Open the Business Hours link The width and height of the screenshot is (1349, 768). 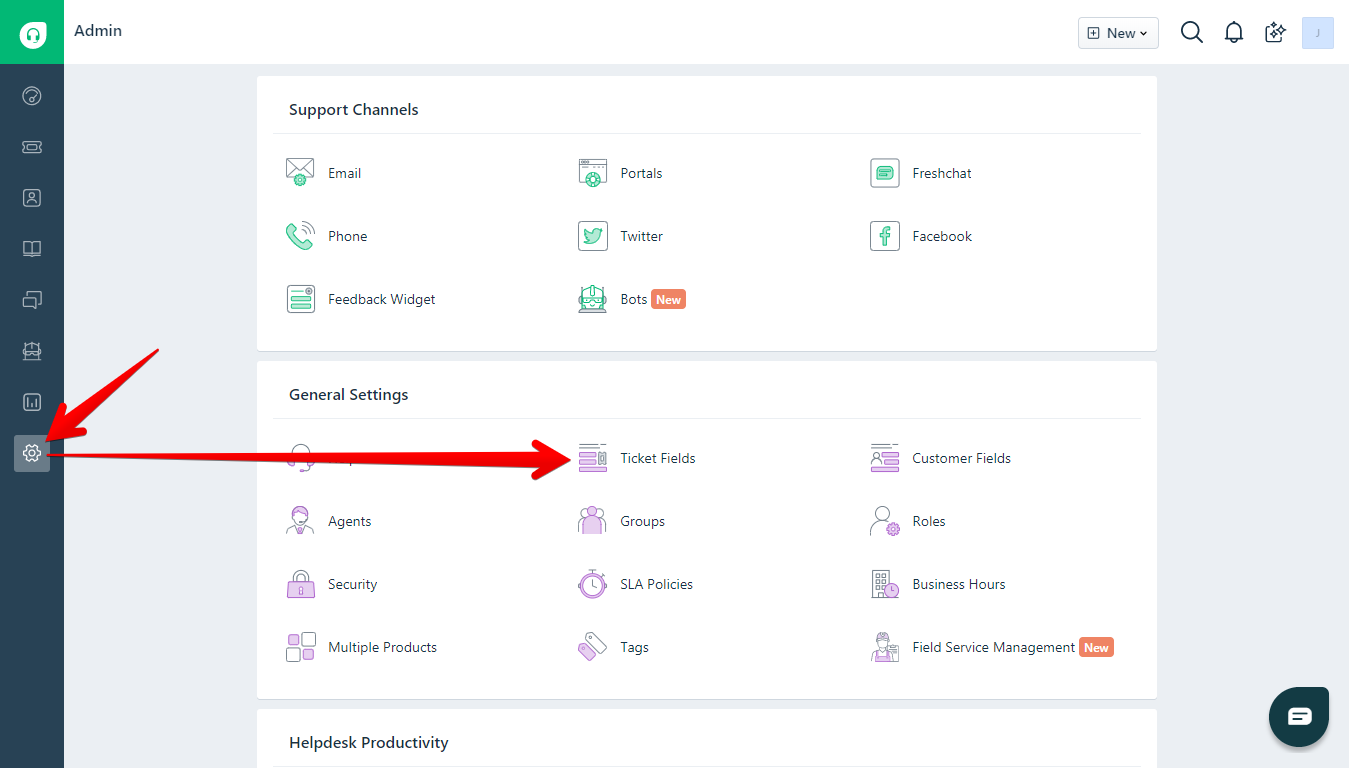click(958, 584)
